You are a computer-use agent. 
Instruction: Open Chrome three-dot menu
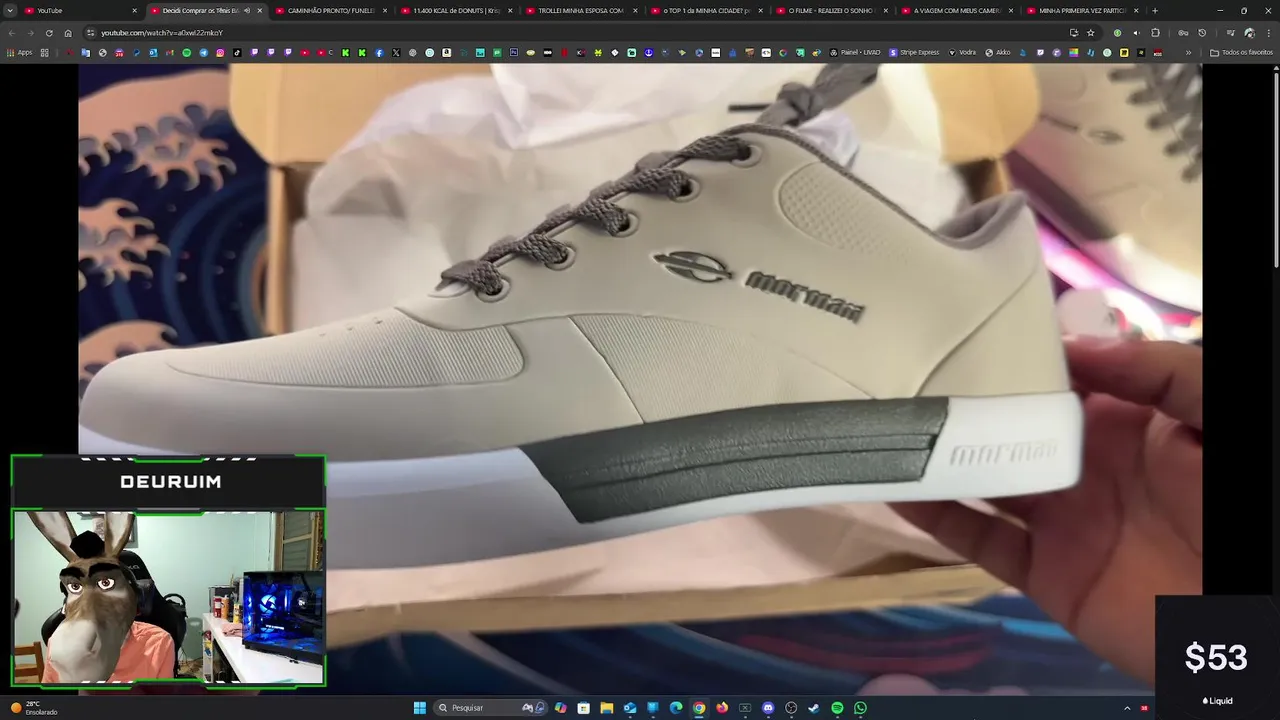pyautogui.click(x=1268, y=32)
